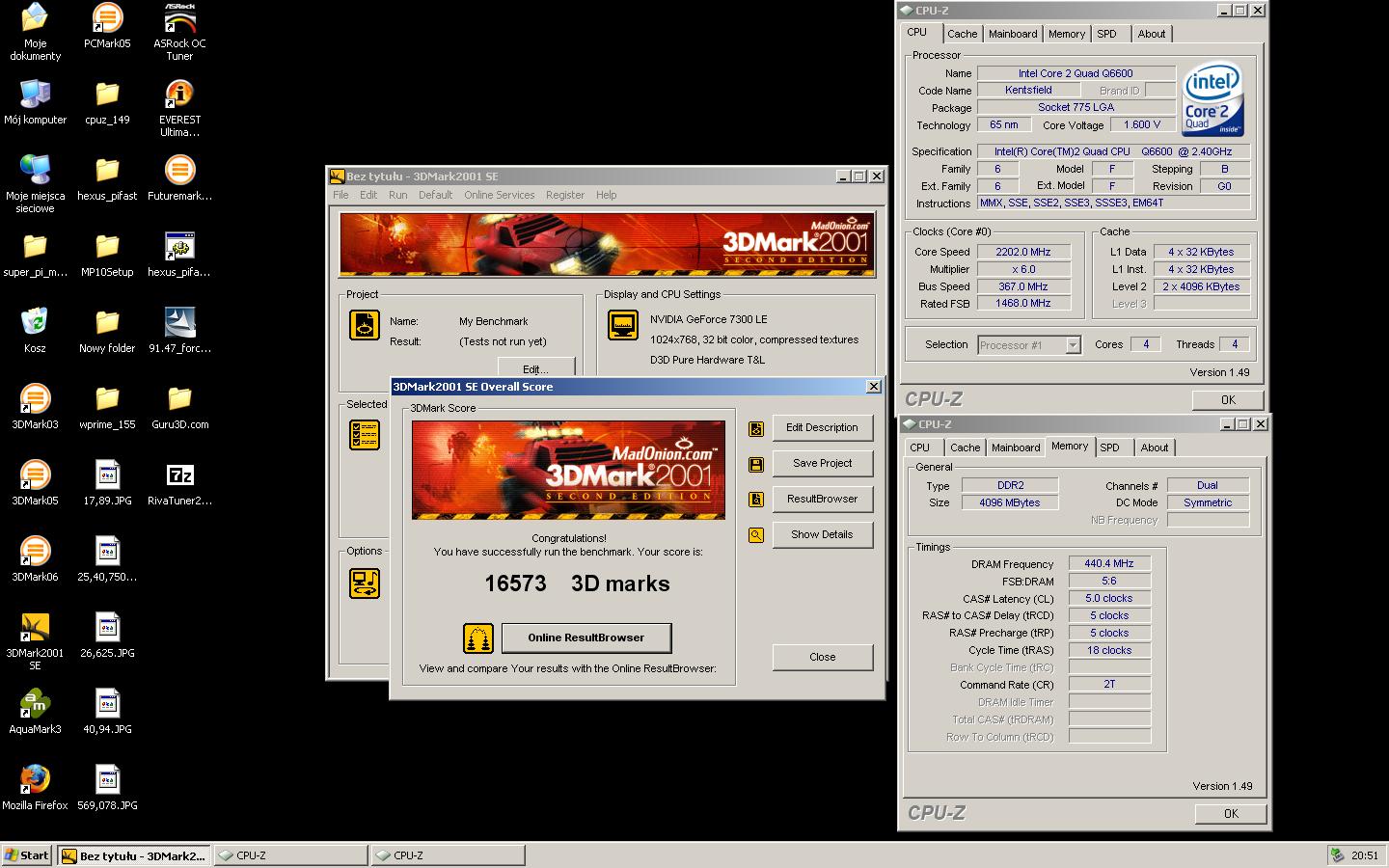Switch to Cache tab in top CPU-Z window

click(962, 34)
